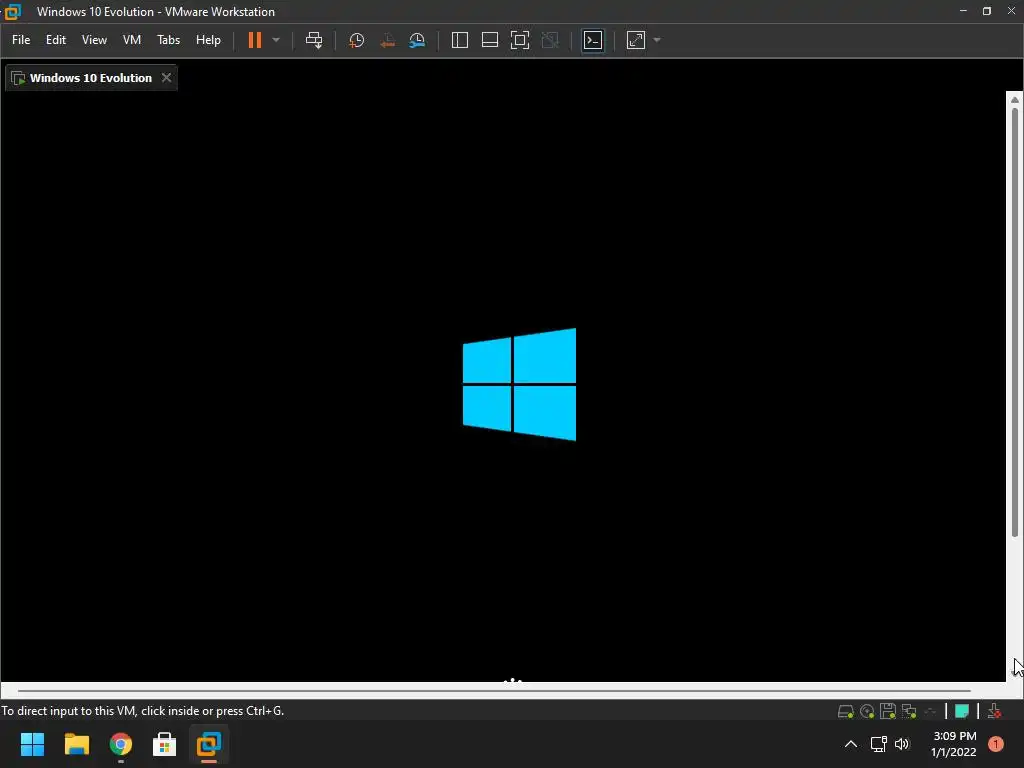Open the Tabs menu
The width and height of the screenshot is (1024, 768).
pos(168,40)
